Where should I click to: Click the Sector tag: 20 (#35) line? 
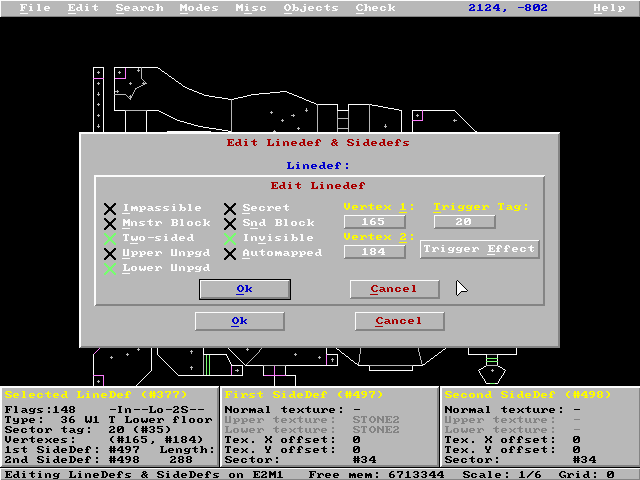tap(88, 430)
